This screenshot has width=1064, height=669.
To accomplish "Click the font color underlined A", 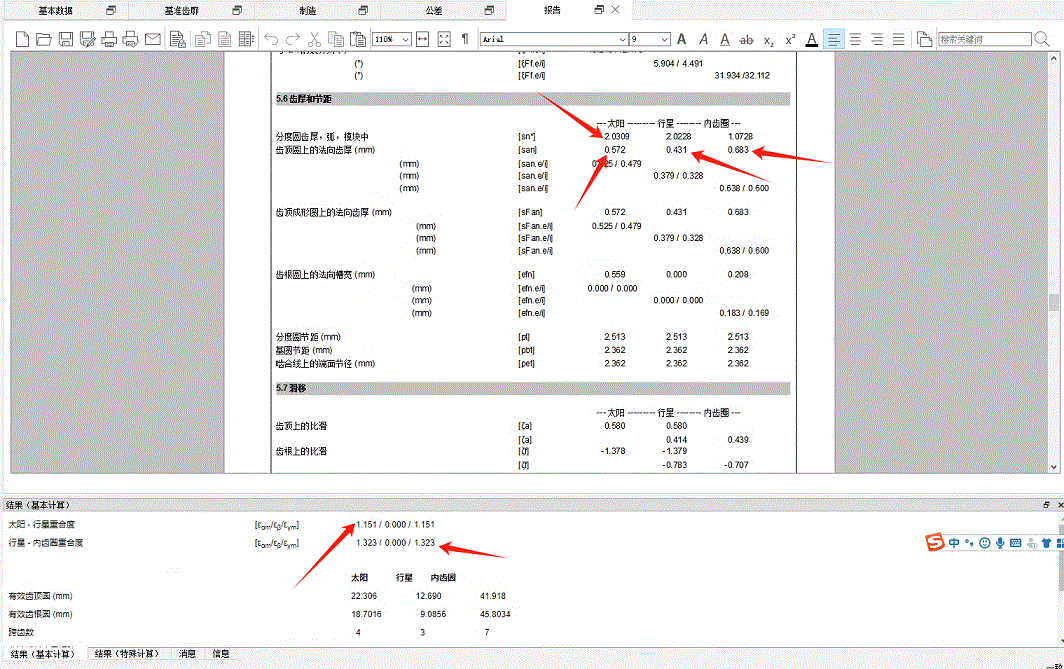I will coord(811,39).
